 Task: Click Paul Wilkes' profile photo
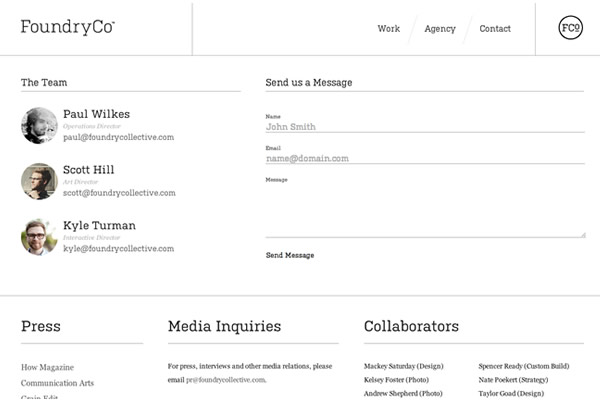click(39, 125)
